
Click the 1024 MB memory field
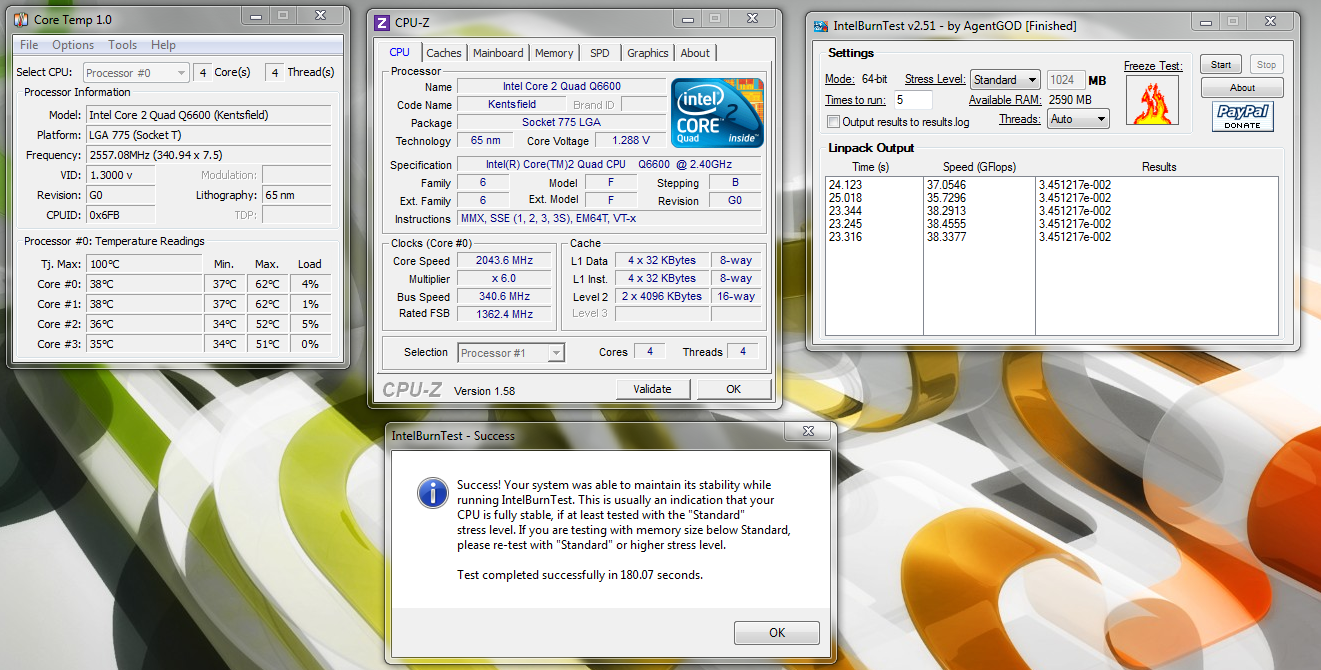point(1065,80)
